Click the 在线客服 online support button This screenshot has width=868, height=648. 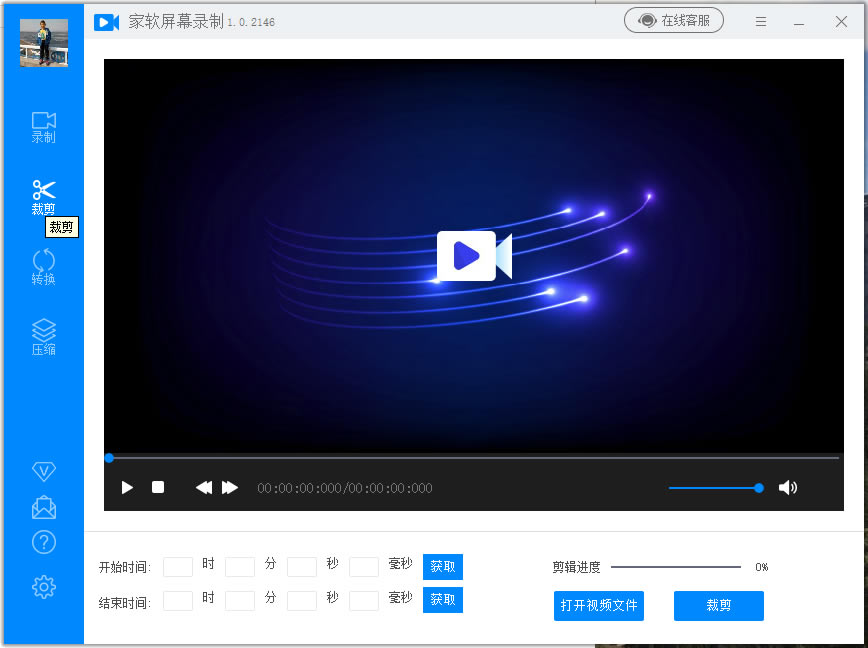click(674, 19)
